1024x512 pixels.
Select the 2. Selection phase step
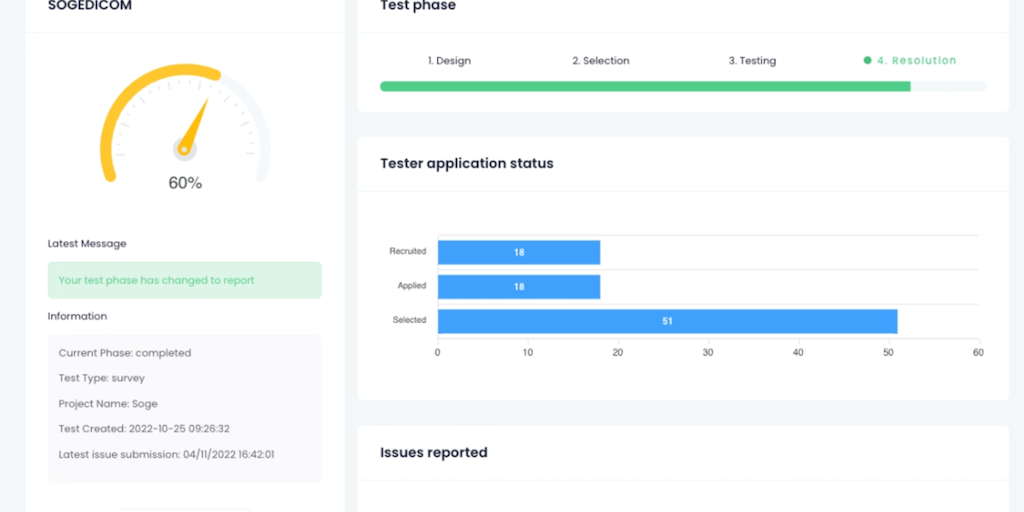coord(600,61)
